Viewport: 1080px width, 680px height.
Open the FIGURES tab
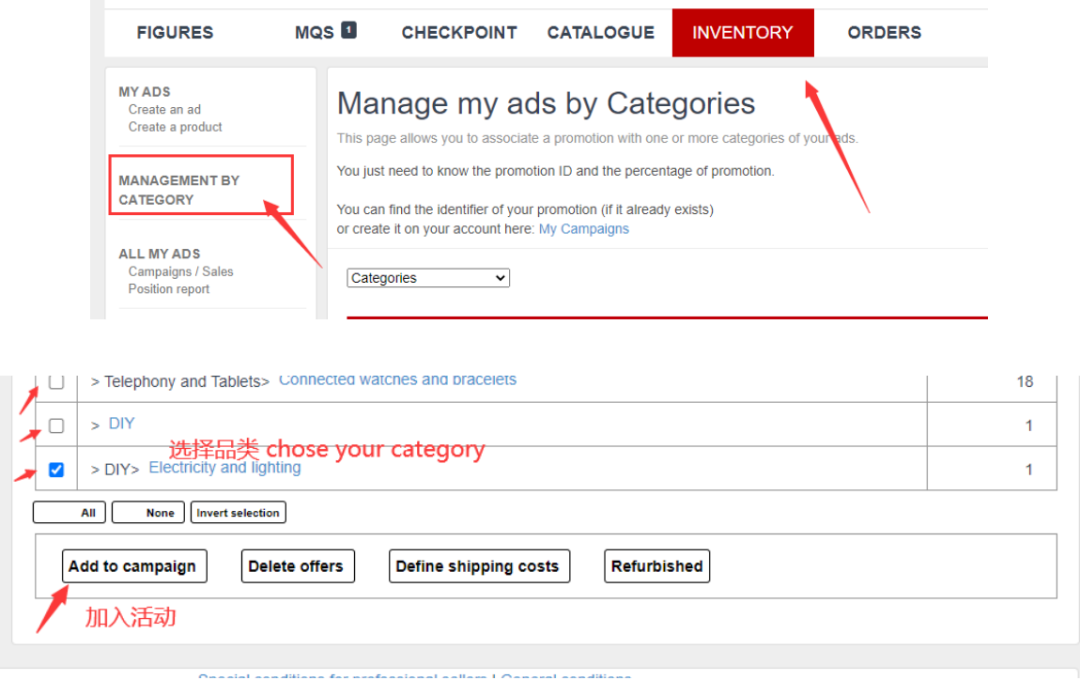coord(175,32)
